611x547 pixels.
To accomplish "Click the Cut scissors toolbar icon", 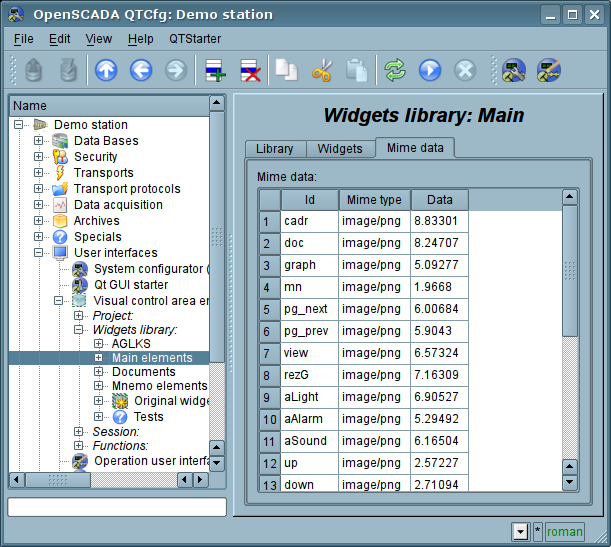I will (x=322, y=70).
